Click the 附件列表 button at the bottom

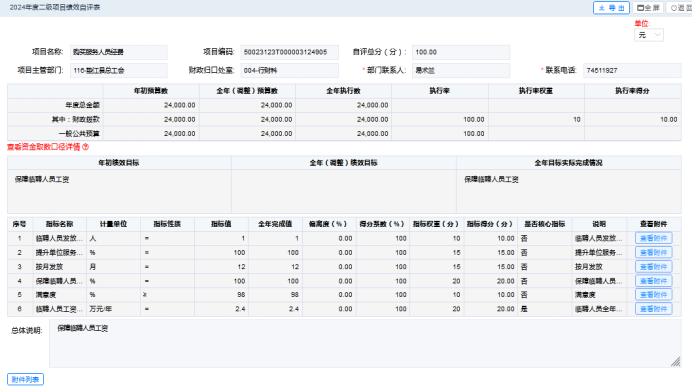(25, 379)
